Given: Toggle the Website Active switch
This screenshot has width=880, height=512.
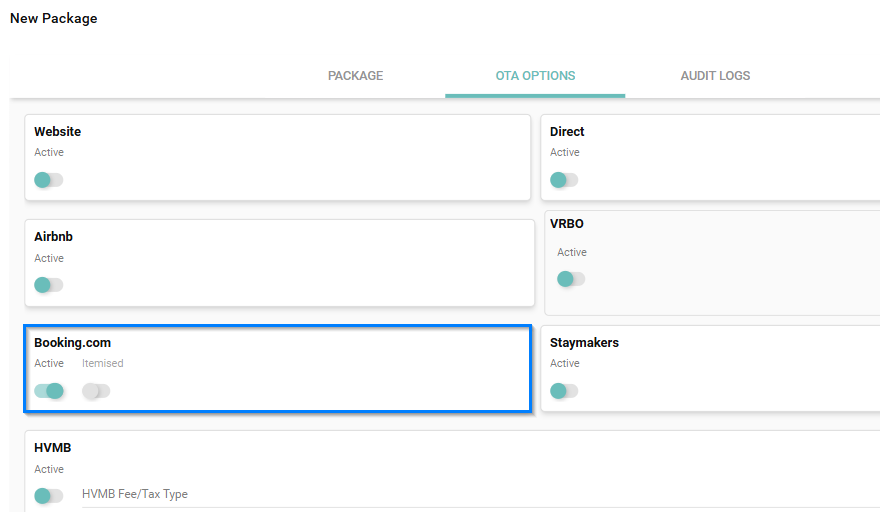Looking at the screenshot, I should click(48, 180).
